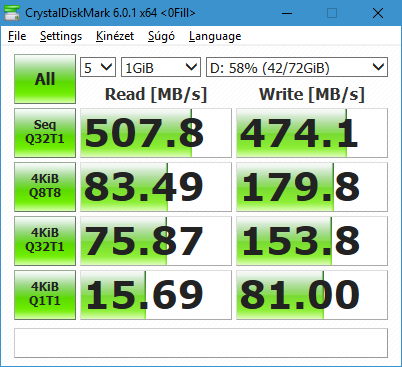Expand the 1GiB test size dropdown
The width and height of the screenshot is (402, 367).
click(161, 67)
